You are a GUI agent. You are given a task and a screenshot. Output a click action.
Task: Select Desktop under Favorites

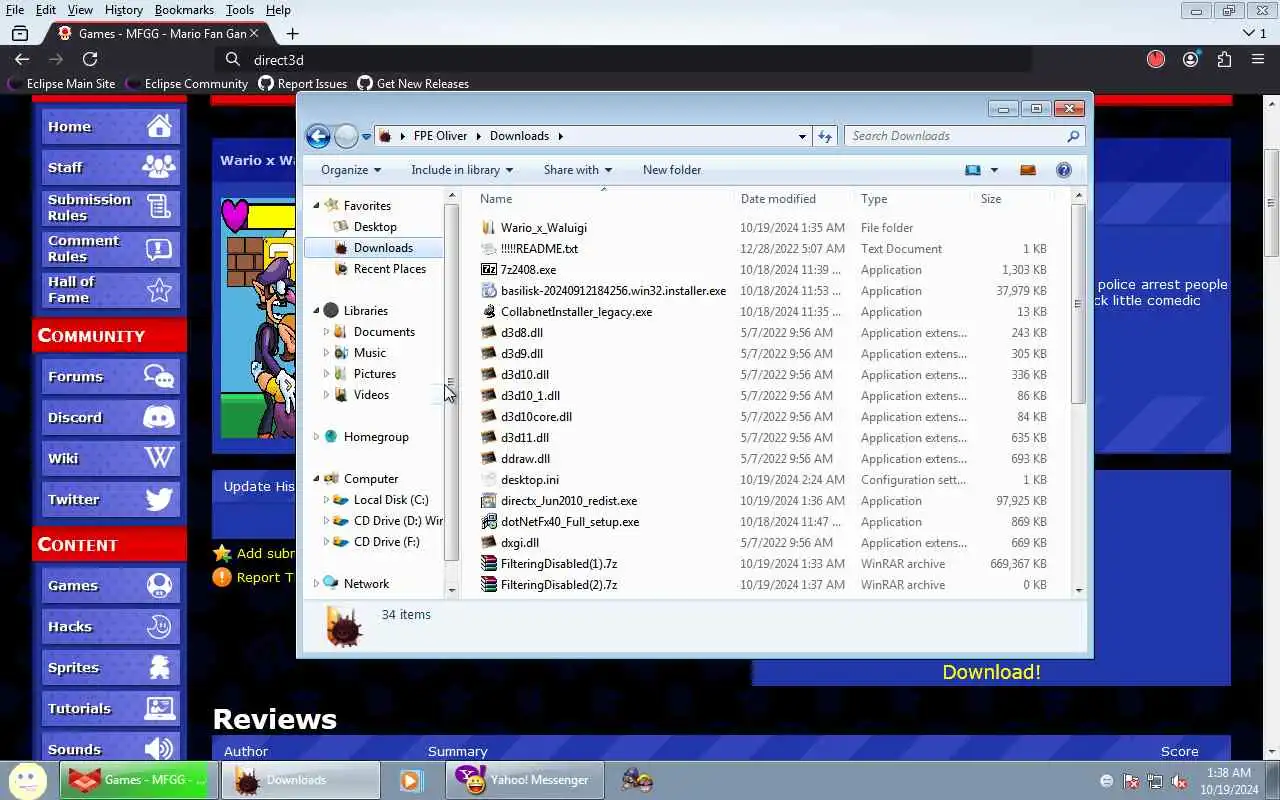(375, 227)
